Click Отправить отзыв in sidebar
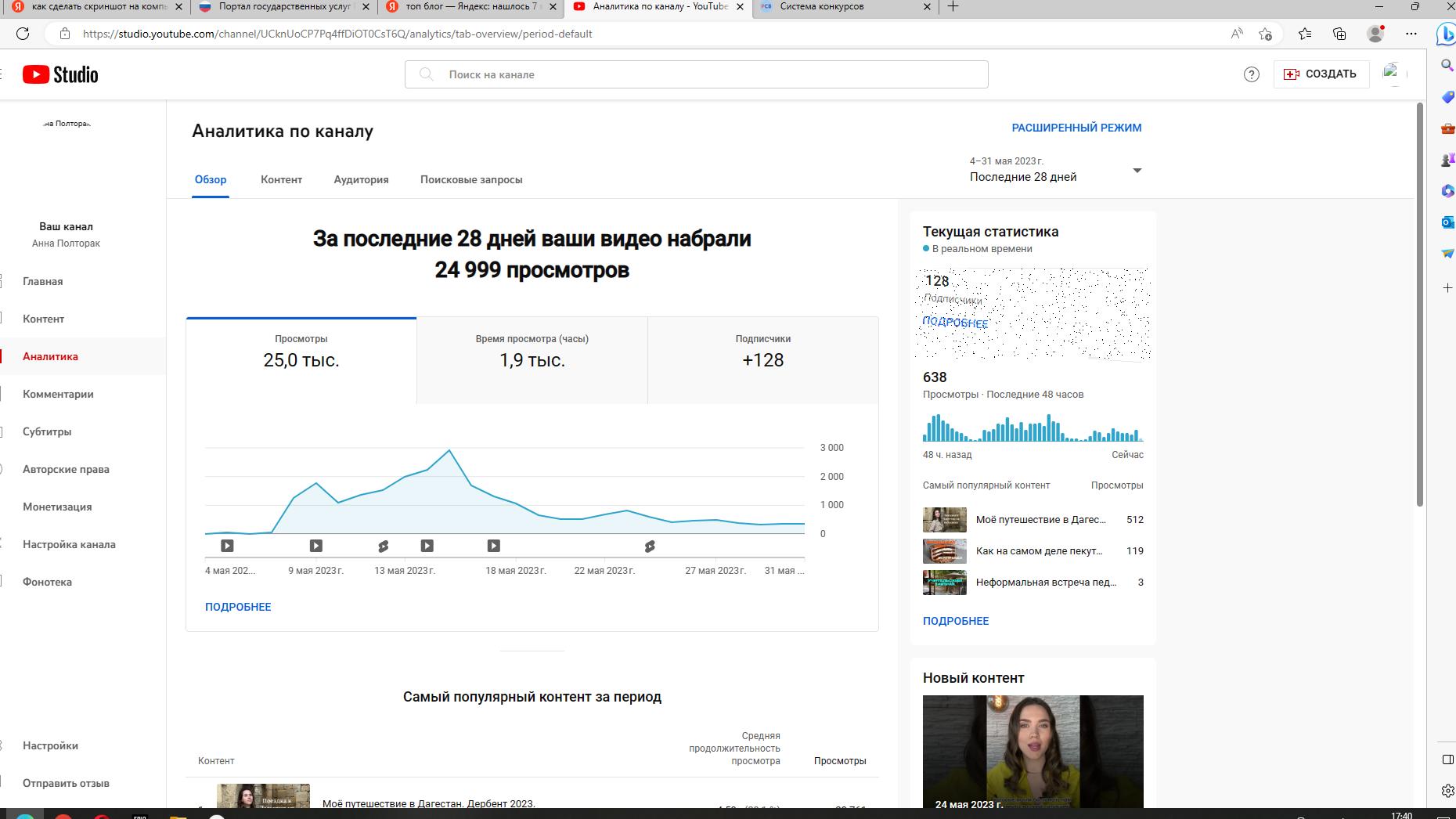1456x819 pixels. point(83,783)
